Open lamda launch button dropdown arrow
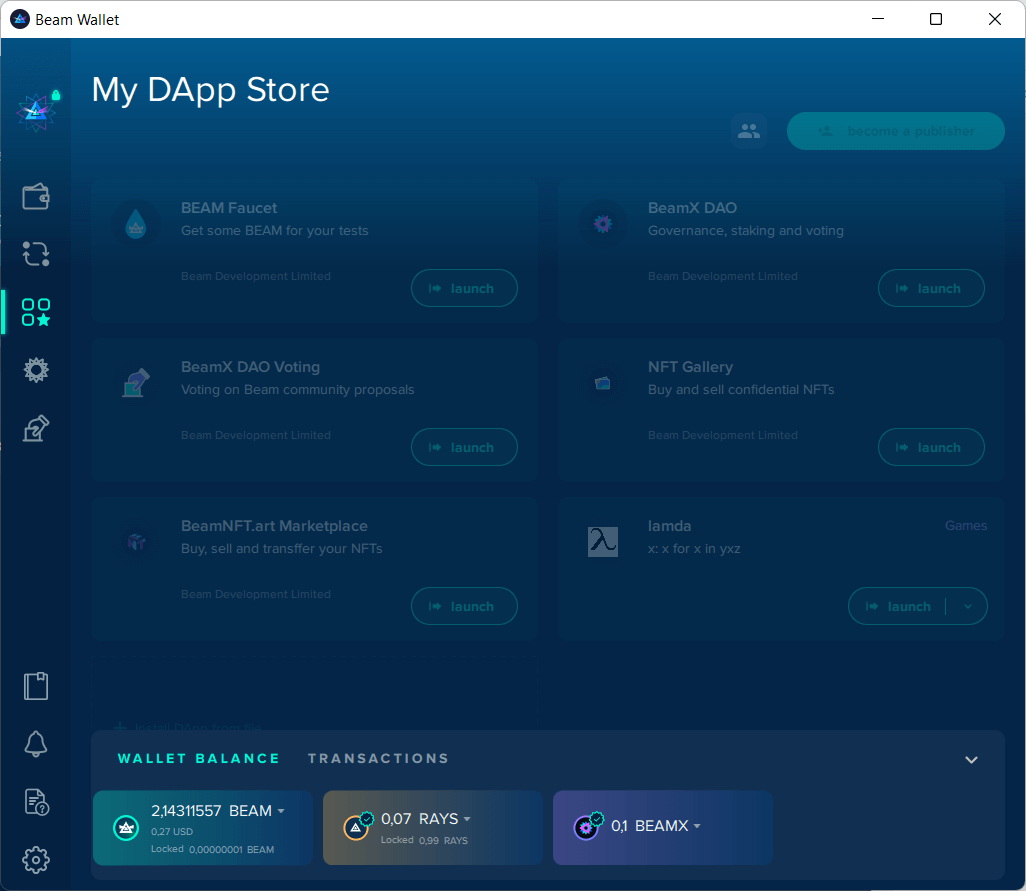This screenshot has width=1026, height=891. (x=967, y=606)
